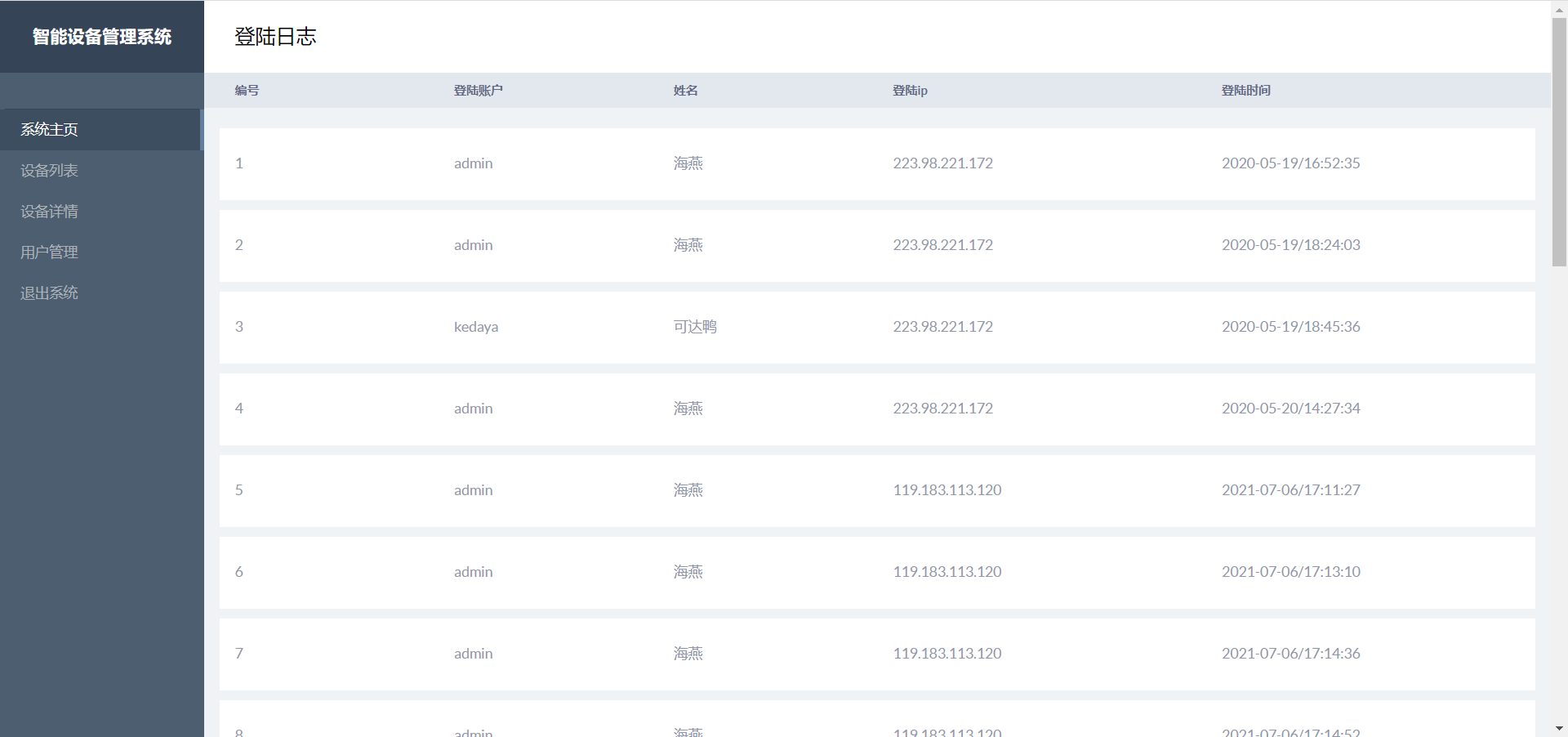Click the 编号 column header
Image resolution: width=1568 pixels, height=737 pixels.
tap(246, 91)
